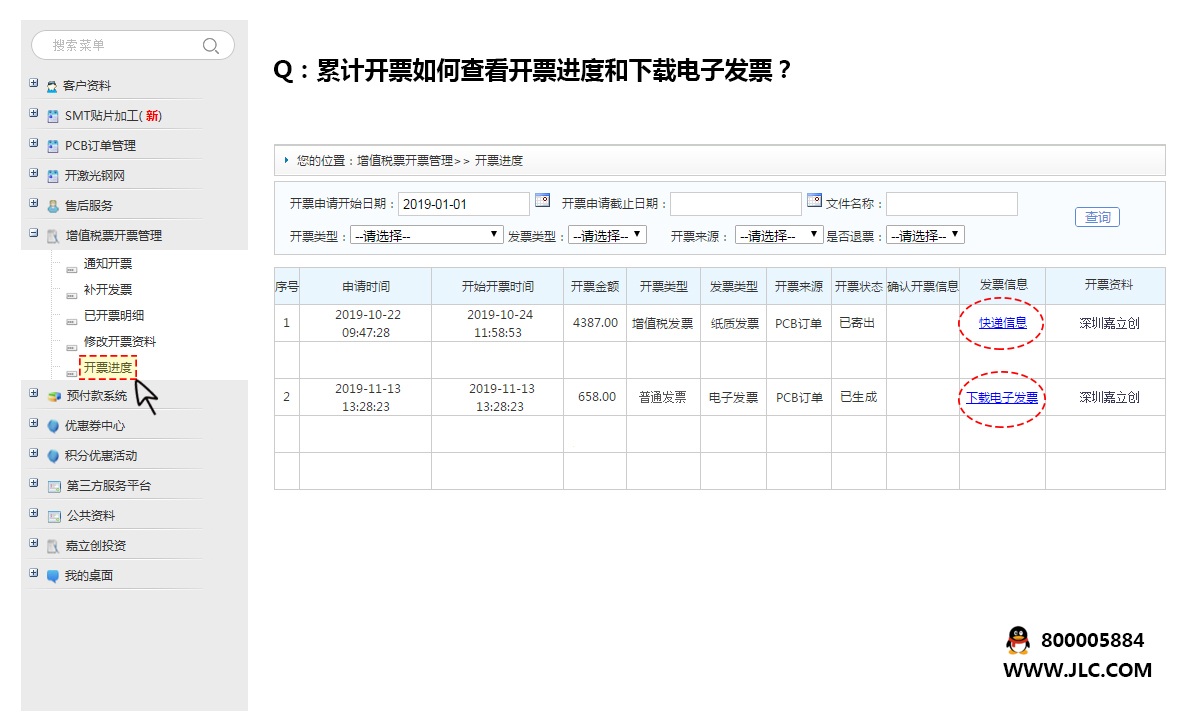Expand the SMT贴片加工 tree node

[x=34, y=115]
